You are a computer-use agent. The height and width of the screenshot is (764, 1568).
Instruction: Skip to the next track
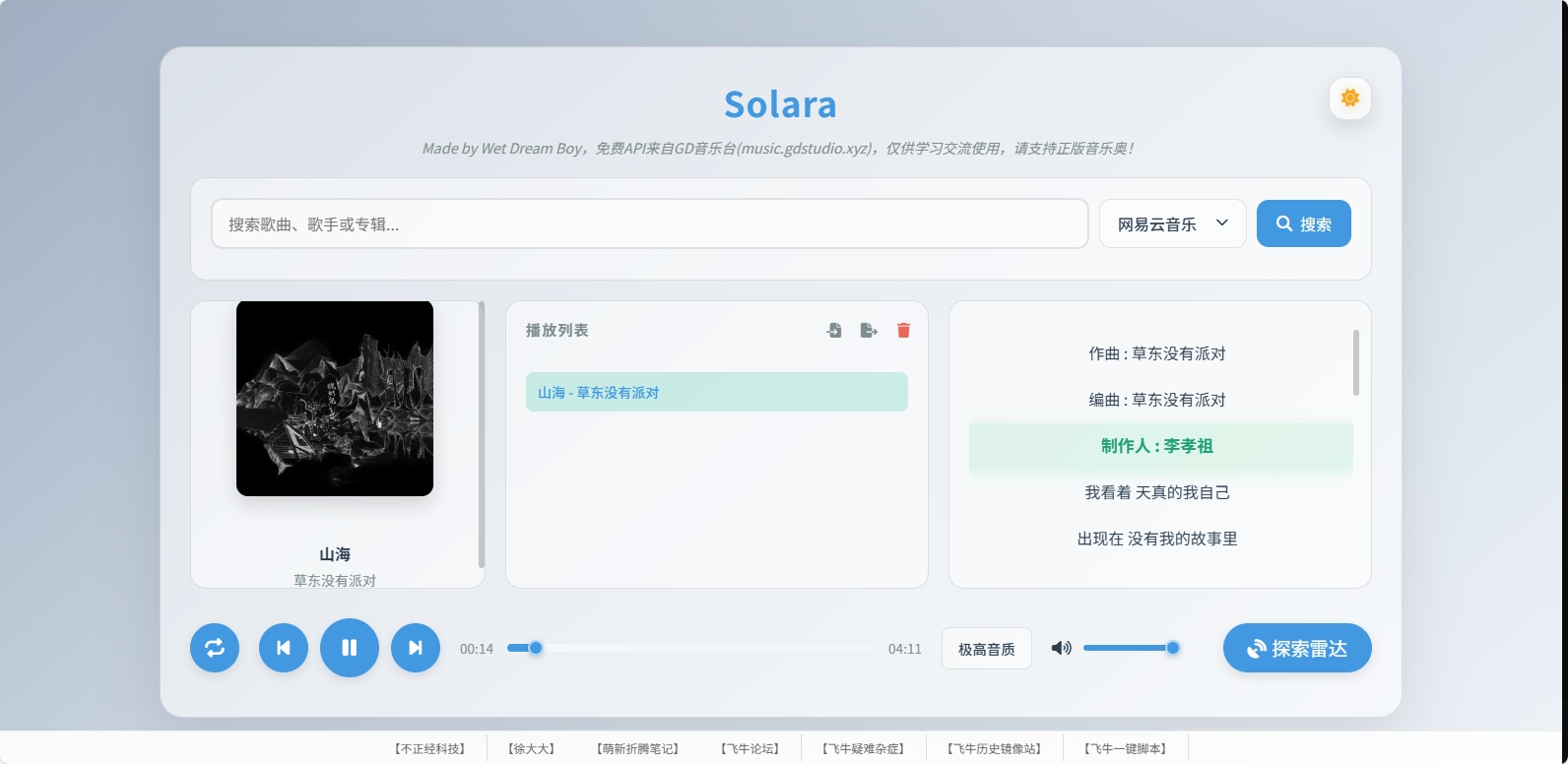pyautogui.click(x=416, y=648)
